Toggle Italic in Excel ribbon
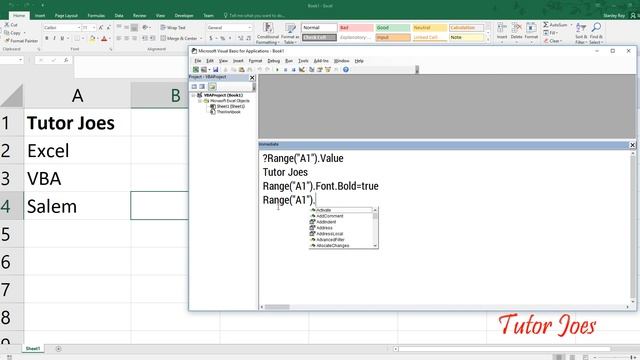Image resolution: width=640 pixels, height=360 pixels. pyautogui.click(x=55, y=38)
